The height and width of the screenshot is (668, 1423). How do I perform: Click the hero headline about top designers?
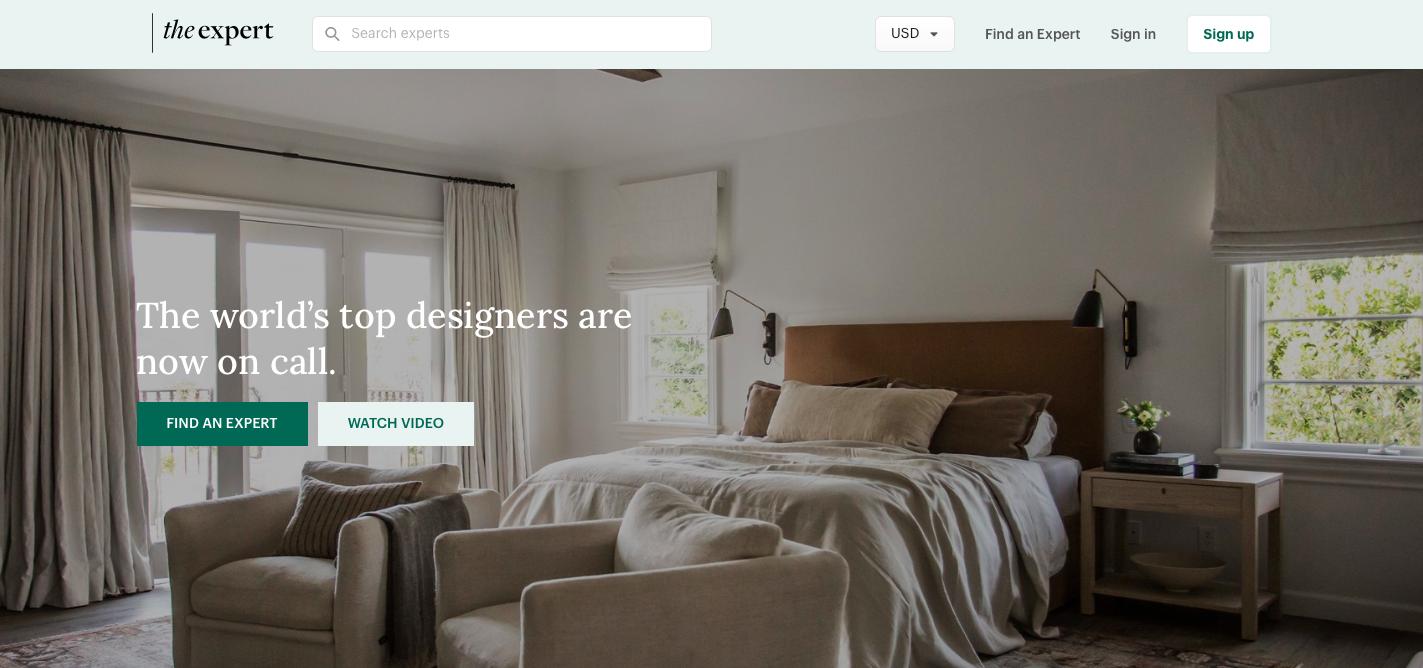384,338
